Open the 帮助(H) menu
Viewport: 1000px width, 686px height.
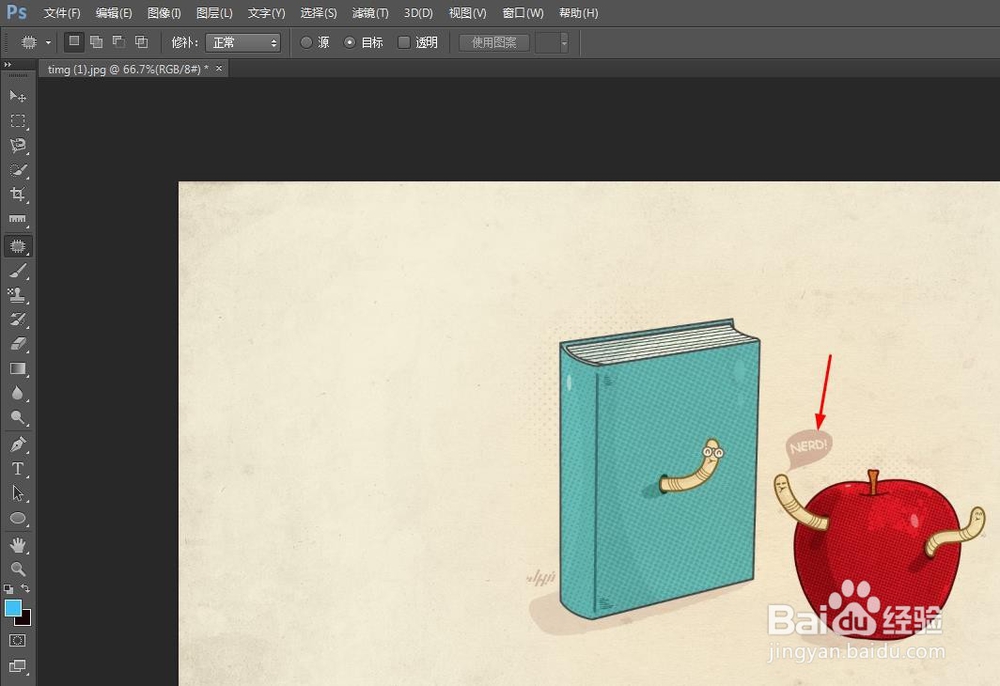click(x=578, y=13)
